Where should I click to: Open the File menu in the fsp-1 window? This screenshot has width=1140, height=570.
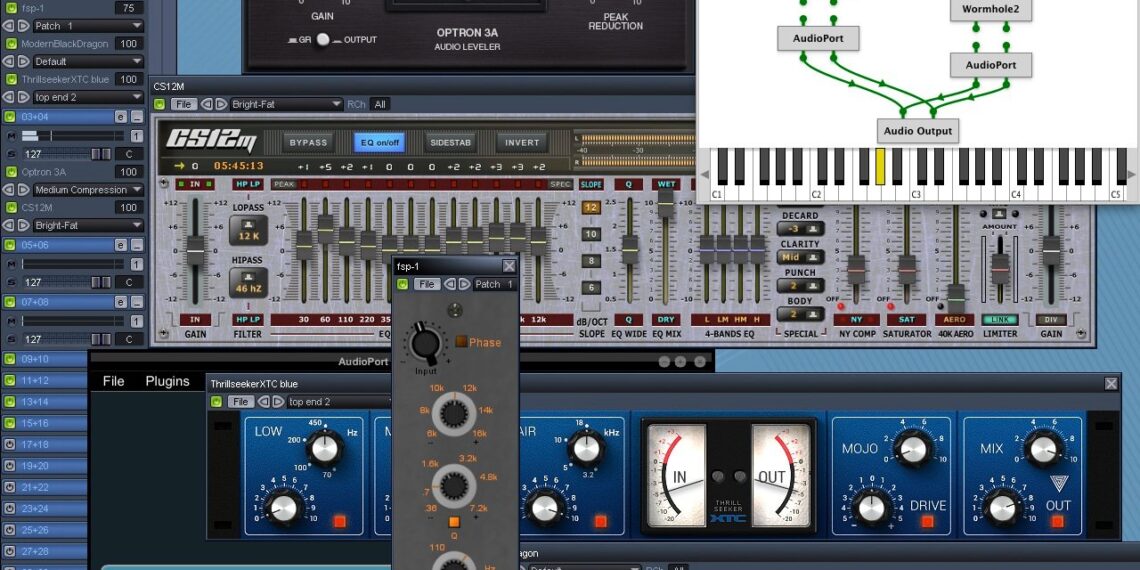click(427, 284)
